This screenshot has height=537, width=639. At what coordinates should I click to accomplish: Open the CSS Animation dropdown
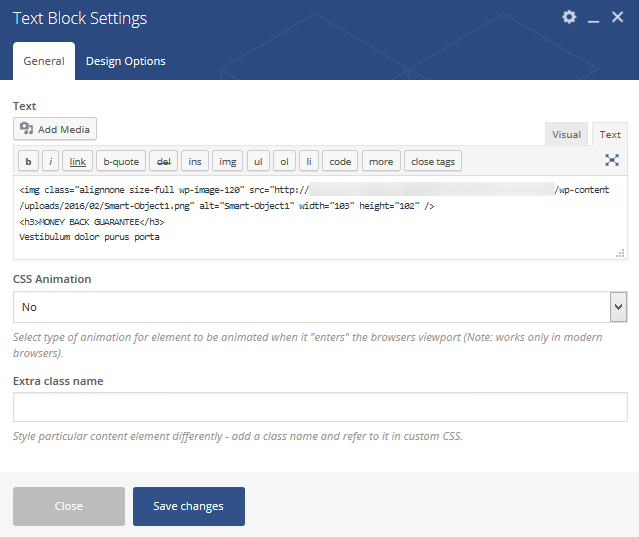(x=320, y=307)
